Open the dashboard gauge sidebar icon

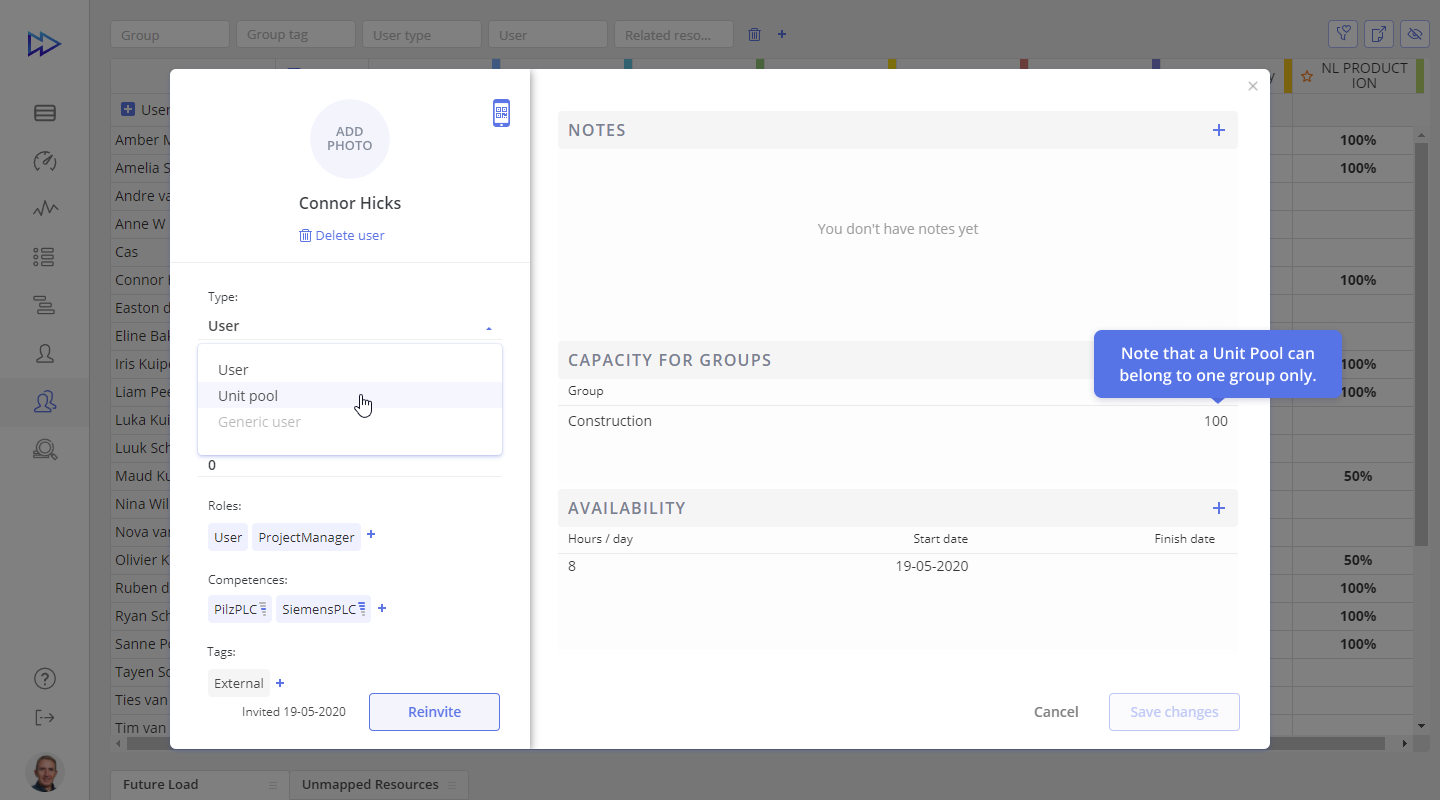[x=45, y=161]
